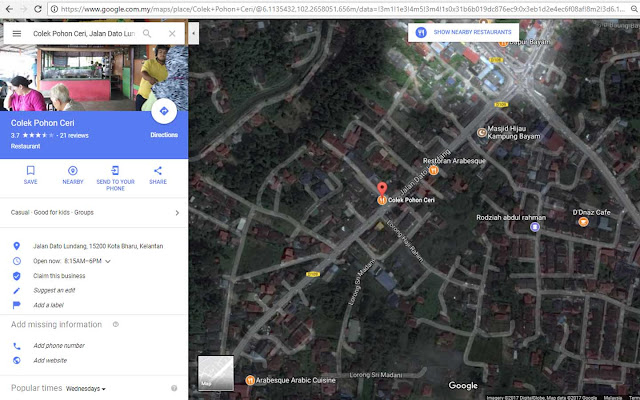Click Send to your phone icon

pos(116,170)
